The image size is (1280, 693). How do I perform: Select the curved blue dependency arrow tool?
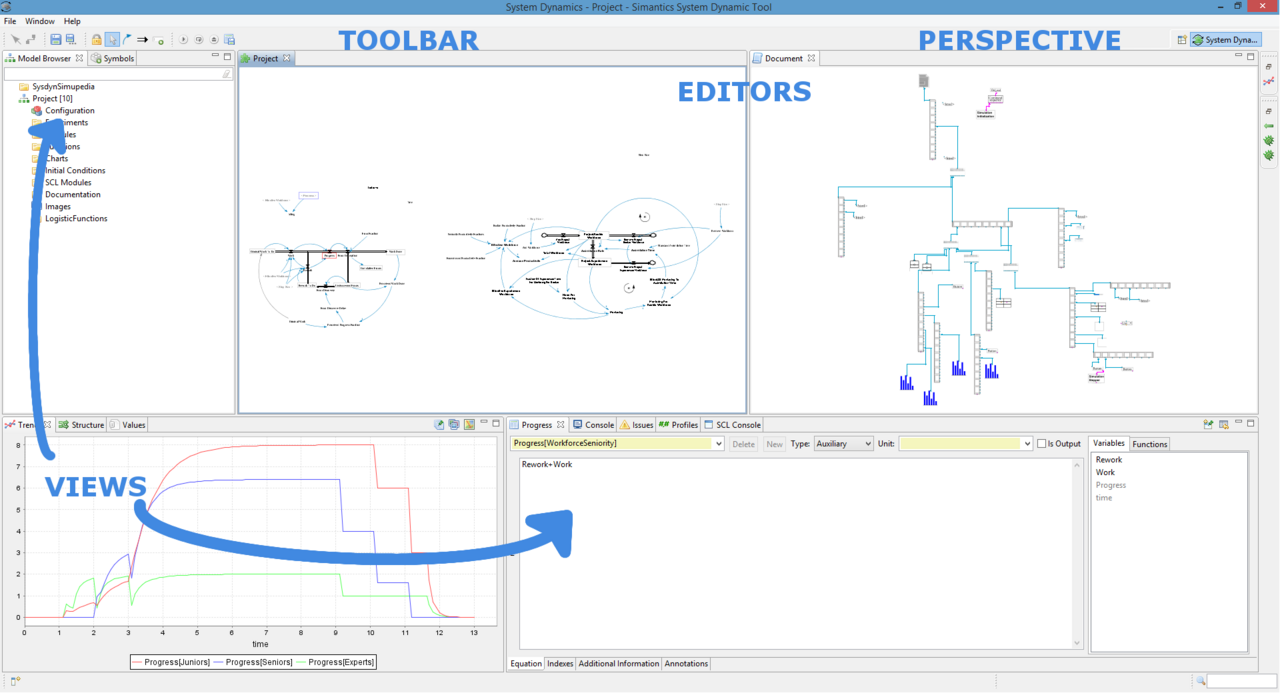click(x=127, y=40)
